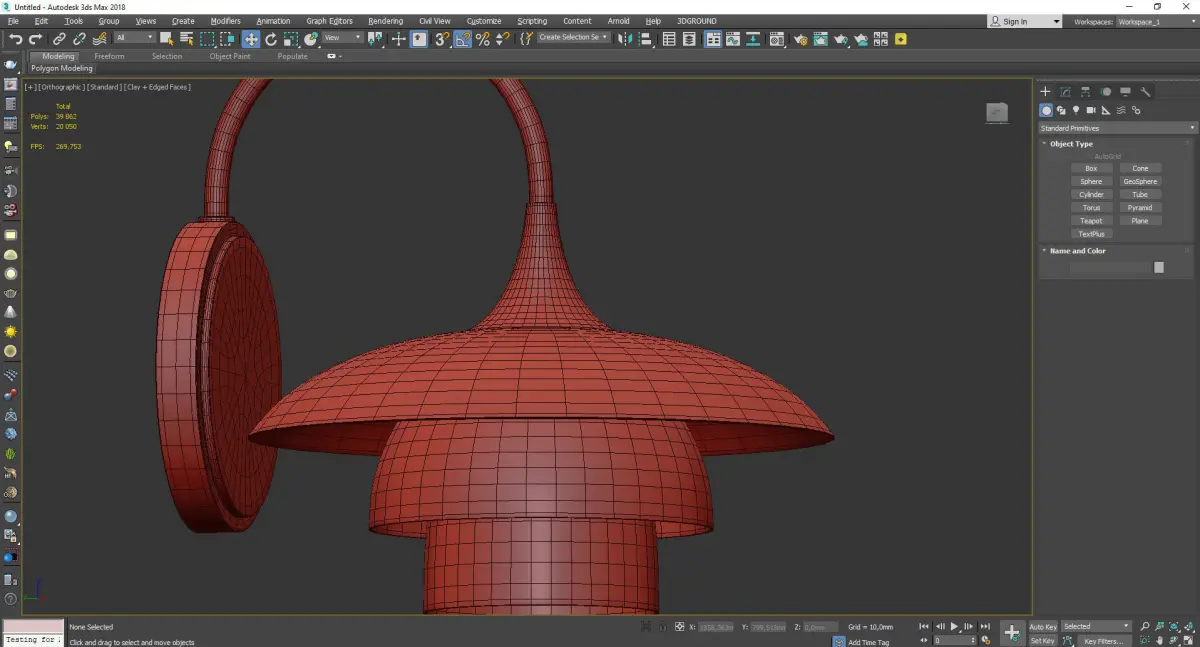The width and height of the screenshot is (1200, 647).
Task: Open the Standard Primitives dropdown
Action: (1117, 128)
